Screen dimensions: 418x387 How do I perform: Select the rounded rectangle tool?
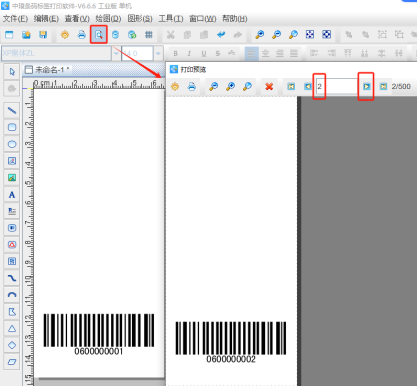pos(12,127)
